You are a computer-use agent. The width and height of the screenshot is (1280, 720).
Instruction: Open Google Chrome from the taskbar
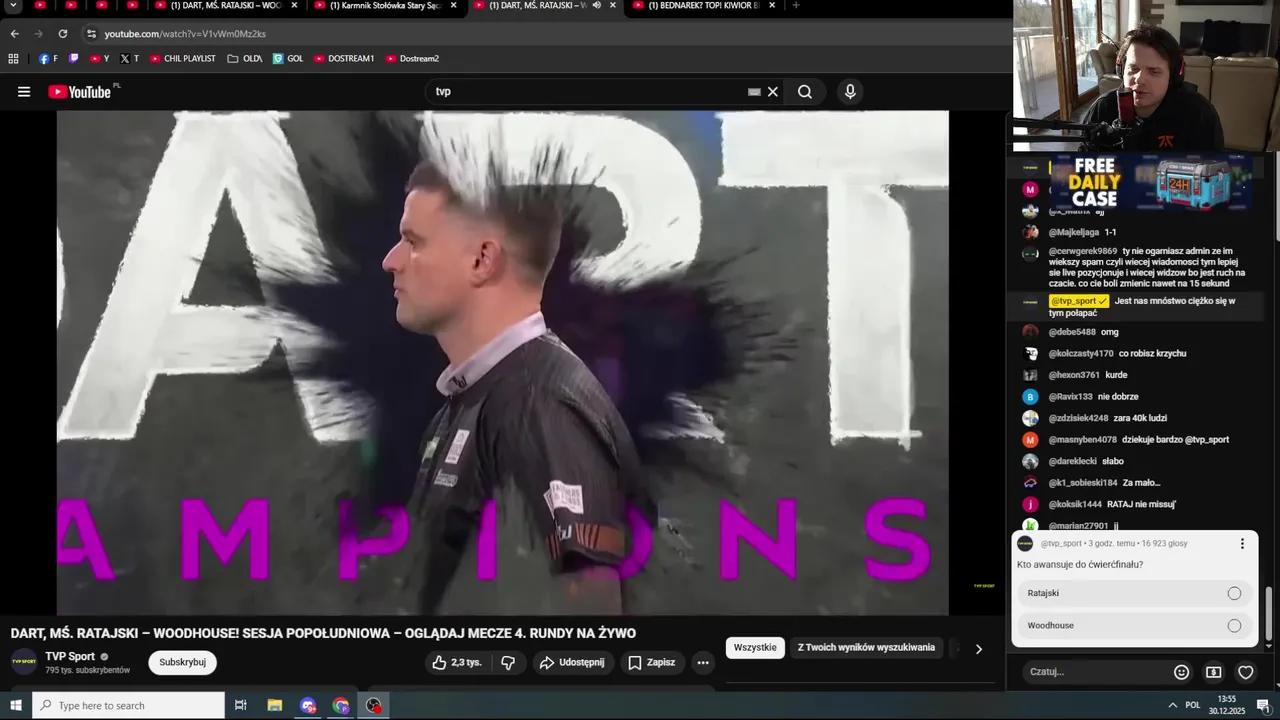pos(340,705)
